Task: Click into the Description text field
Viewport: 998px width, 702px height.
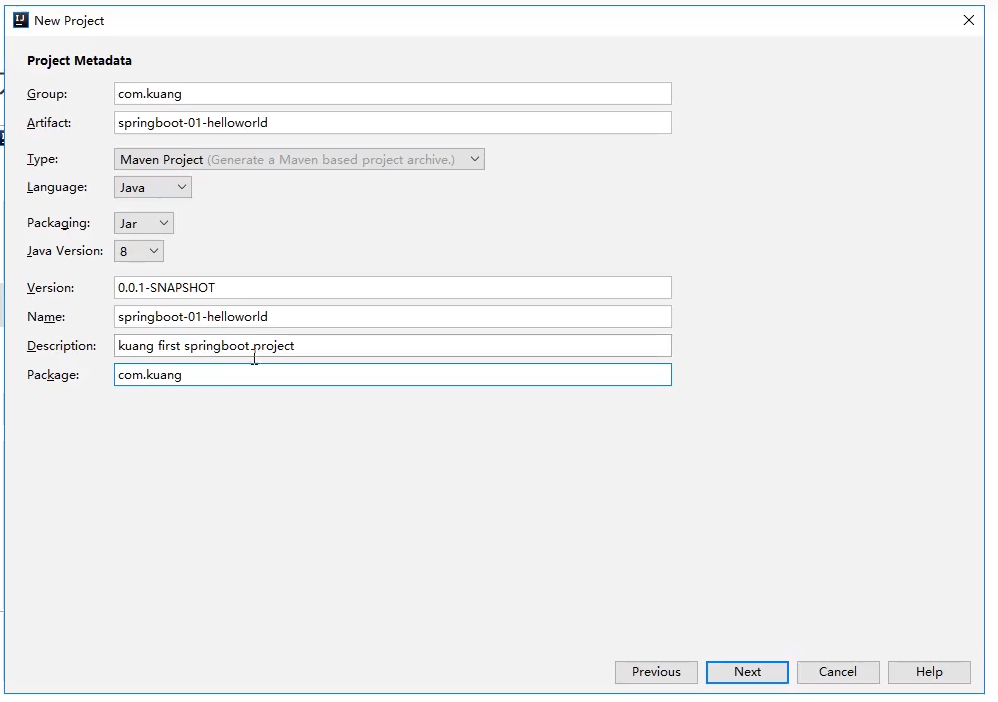Action: point(392,346)
